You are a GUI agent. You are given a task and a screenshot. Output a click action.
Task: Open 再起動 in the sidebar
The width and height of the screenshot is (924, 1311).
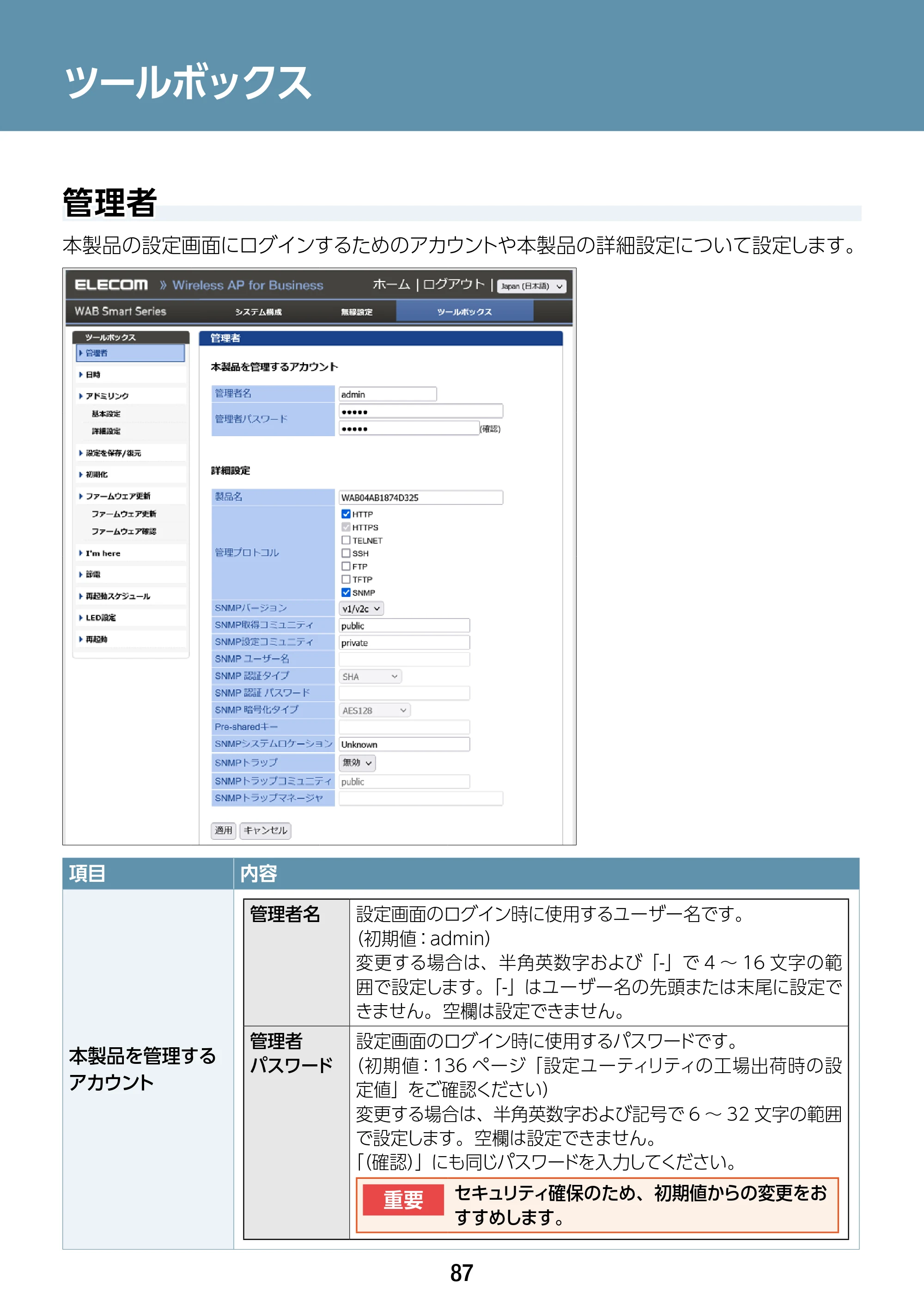(x=130, y=639)
